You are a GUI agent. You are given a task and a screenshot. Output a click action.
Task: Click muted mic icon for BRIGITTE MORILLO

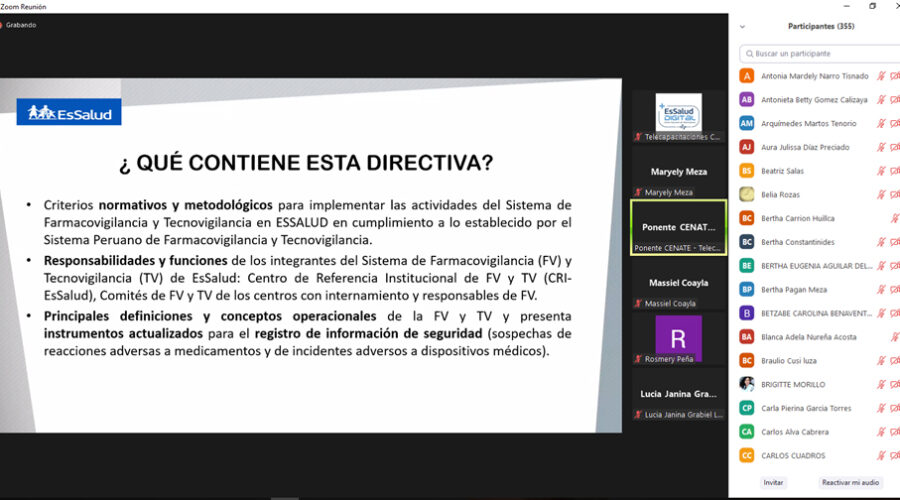click(881, 384)
